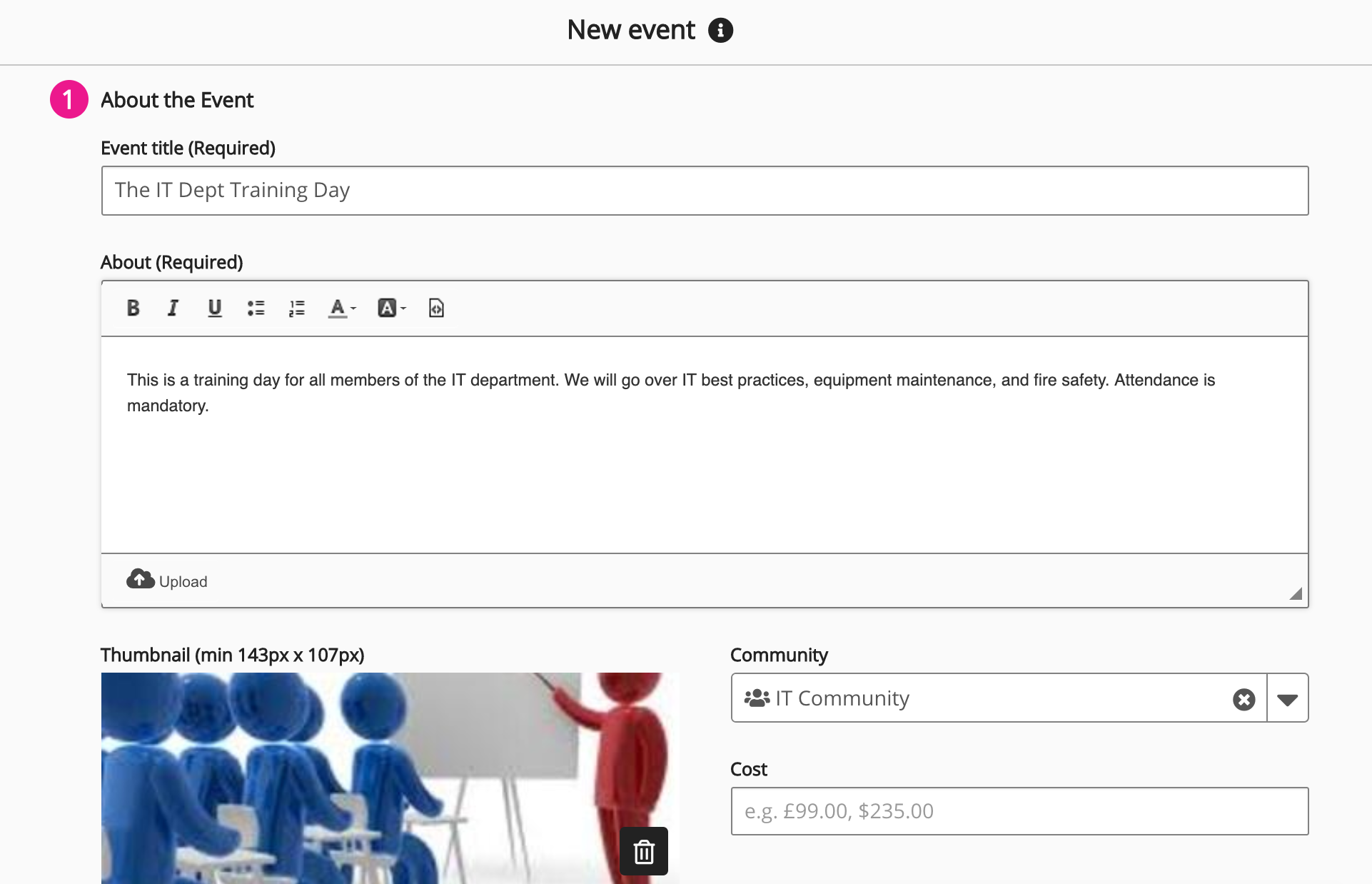Clear the IT Community selection
This screenshot has height=884, width=1372.
pyautogui.click(x=1244, y=698)
